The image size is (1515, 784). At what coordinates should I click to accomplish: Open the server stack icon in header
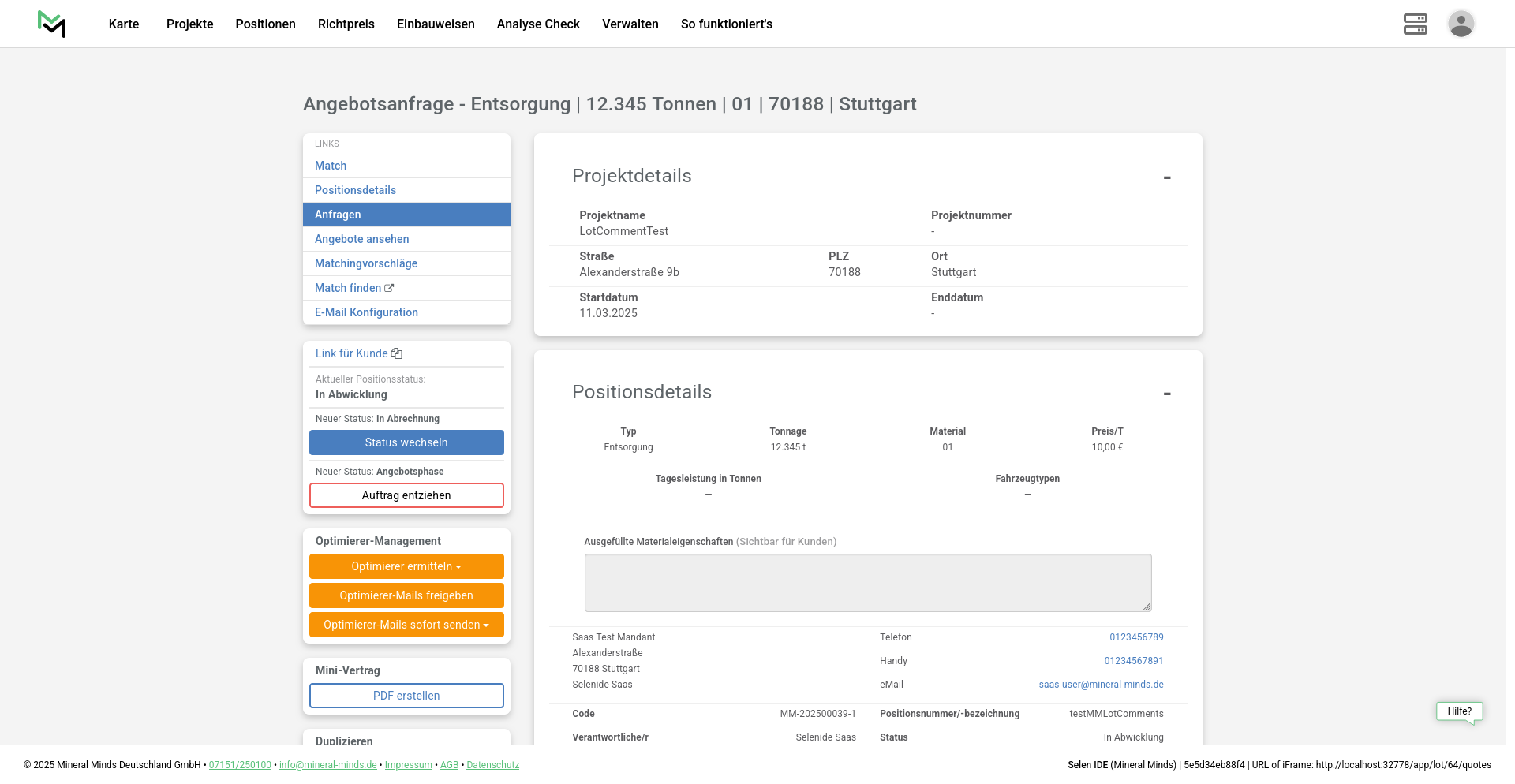pyautogui.click(x=1415, y=24)
